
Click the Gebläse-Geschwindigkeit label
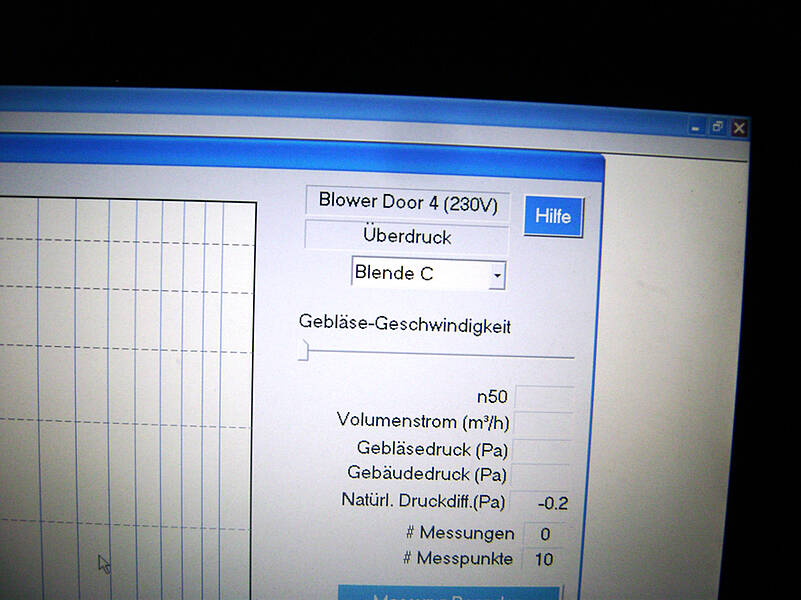[x=405, y=324]
